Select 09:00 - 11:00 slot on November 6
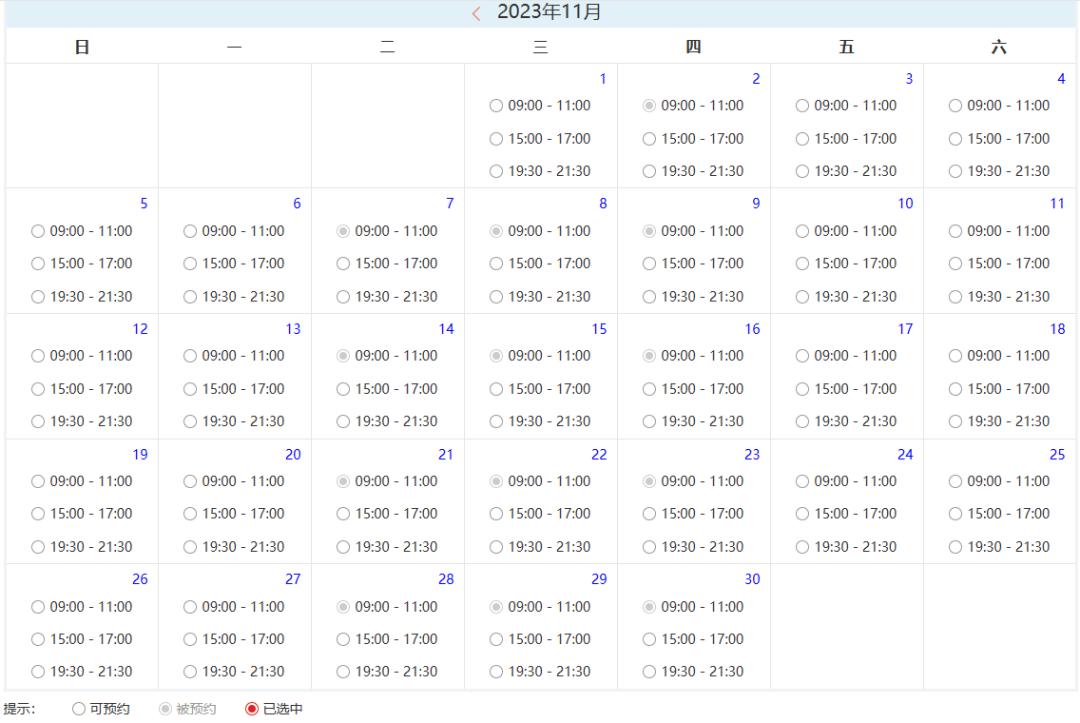 (190, 231)
